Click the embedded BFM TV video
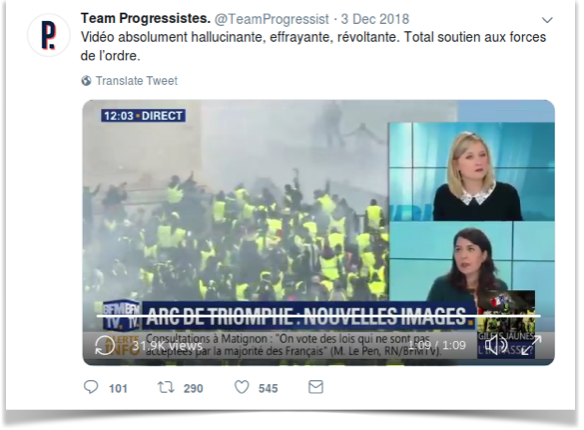Image resolution: width=584 pixels, height=430 pixels. coord(318,233)
